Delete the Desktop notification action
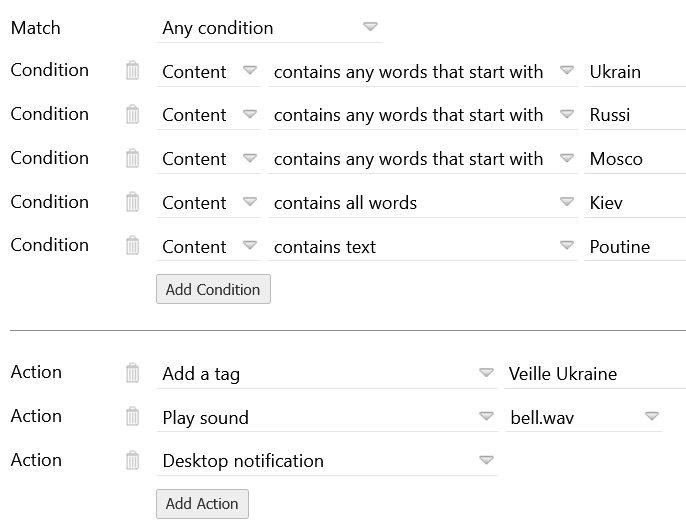Image resolution: width=686 pixels, height=527 pixels. [x=132, y=461]
